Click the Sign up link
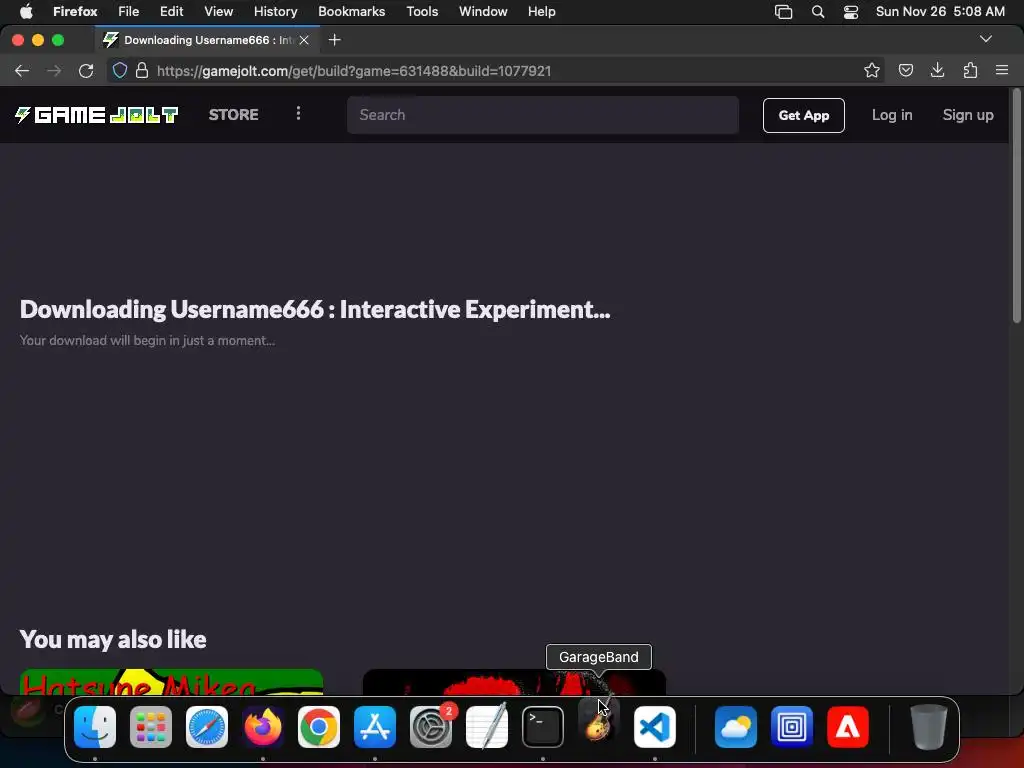The width and height of the screenshot is (1024, 768). coord(967,115)
